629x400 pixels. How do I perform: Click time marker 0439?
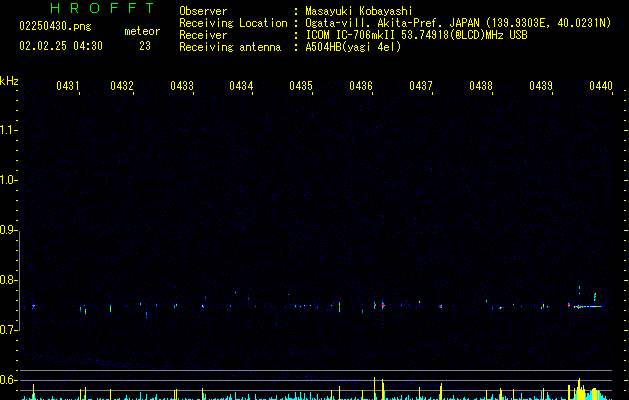click(x=541, y=85)
